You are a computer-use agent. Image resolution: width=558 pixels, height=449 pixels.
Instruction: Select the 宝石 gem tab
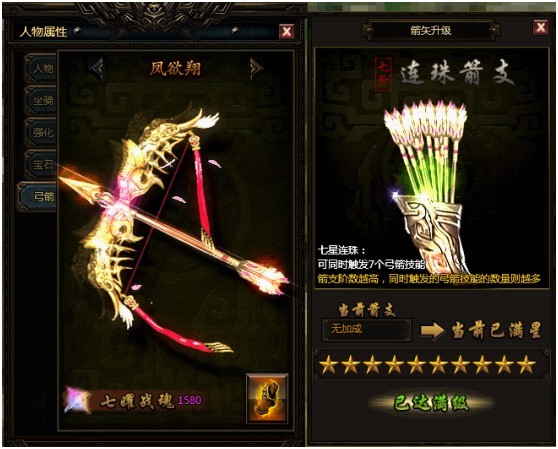[x=41, y=164]
